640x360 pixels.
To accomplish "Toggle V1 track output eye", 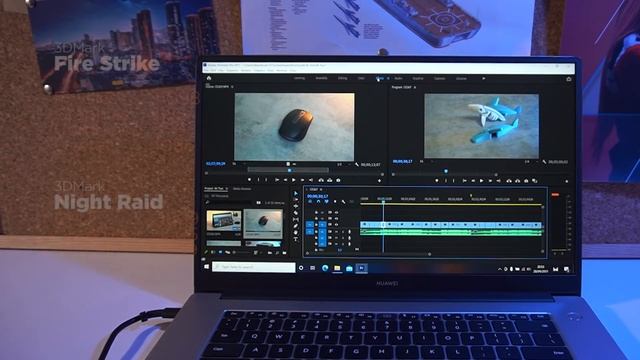I will pos(336,224).
